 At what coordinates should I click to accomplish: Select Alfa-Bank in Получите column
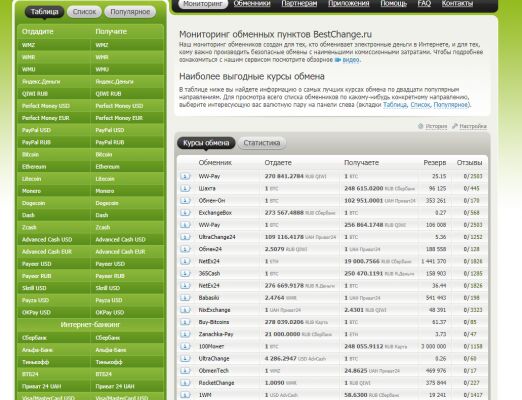(127, 350)
